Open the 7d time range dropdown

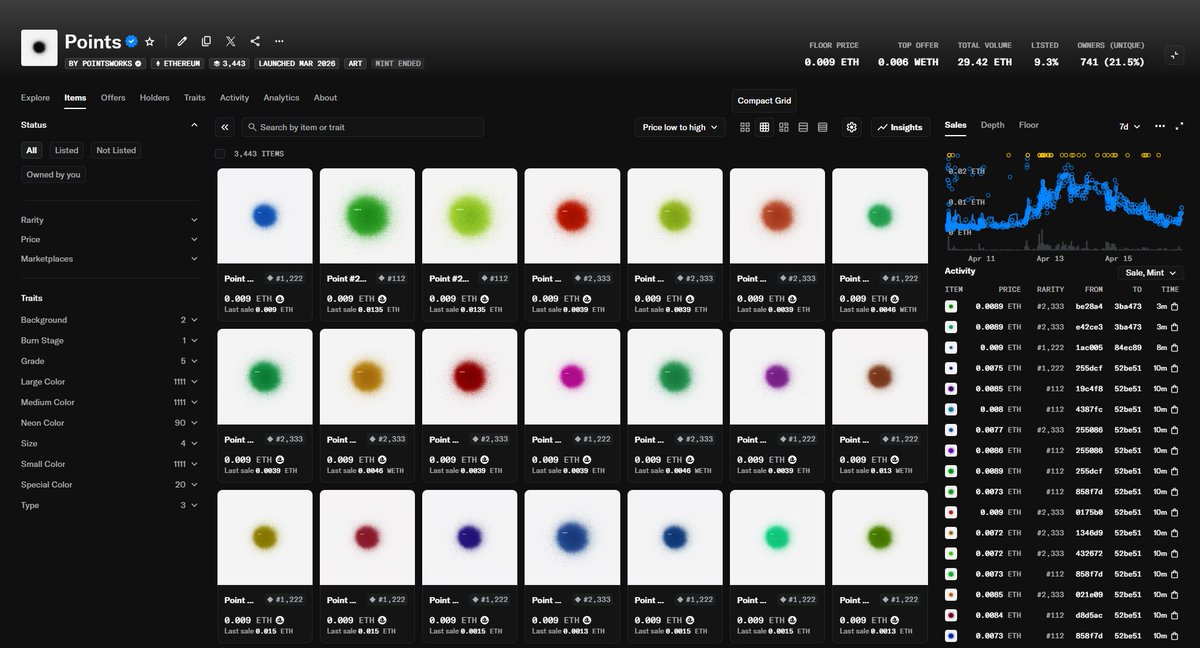(1130, 127)
